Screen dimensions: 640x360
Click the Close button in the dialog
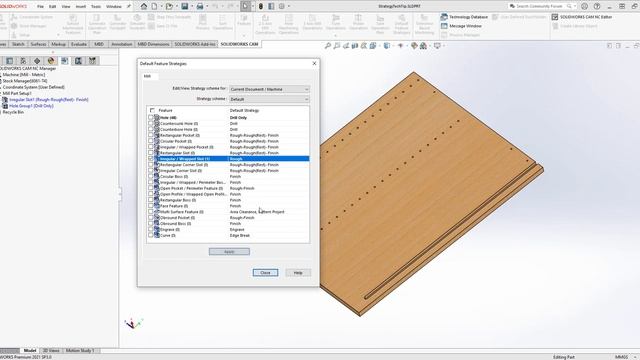(x=265, y=273)
